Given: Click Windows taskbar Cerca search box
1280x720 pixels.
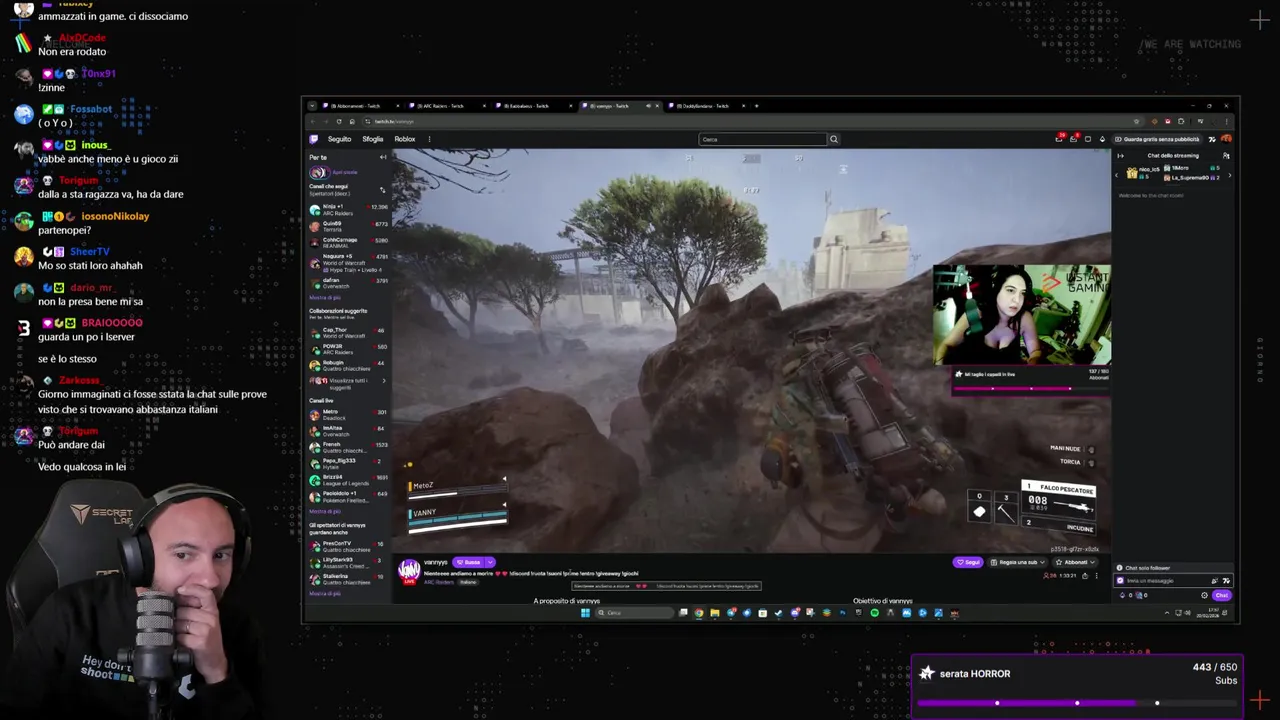Looking at the screenshot, I should click(636, 613).
